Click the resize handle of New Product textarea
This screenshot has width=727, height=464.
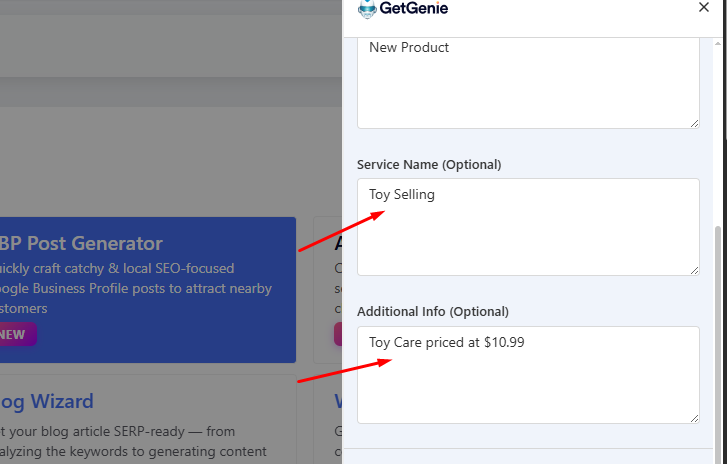pos(694,122)
